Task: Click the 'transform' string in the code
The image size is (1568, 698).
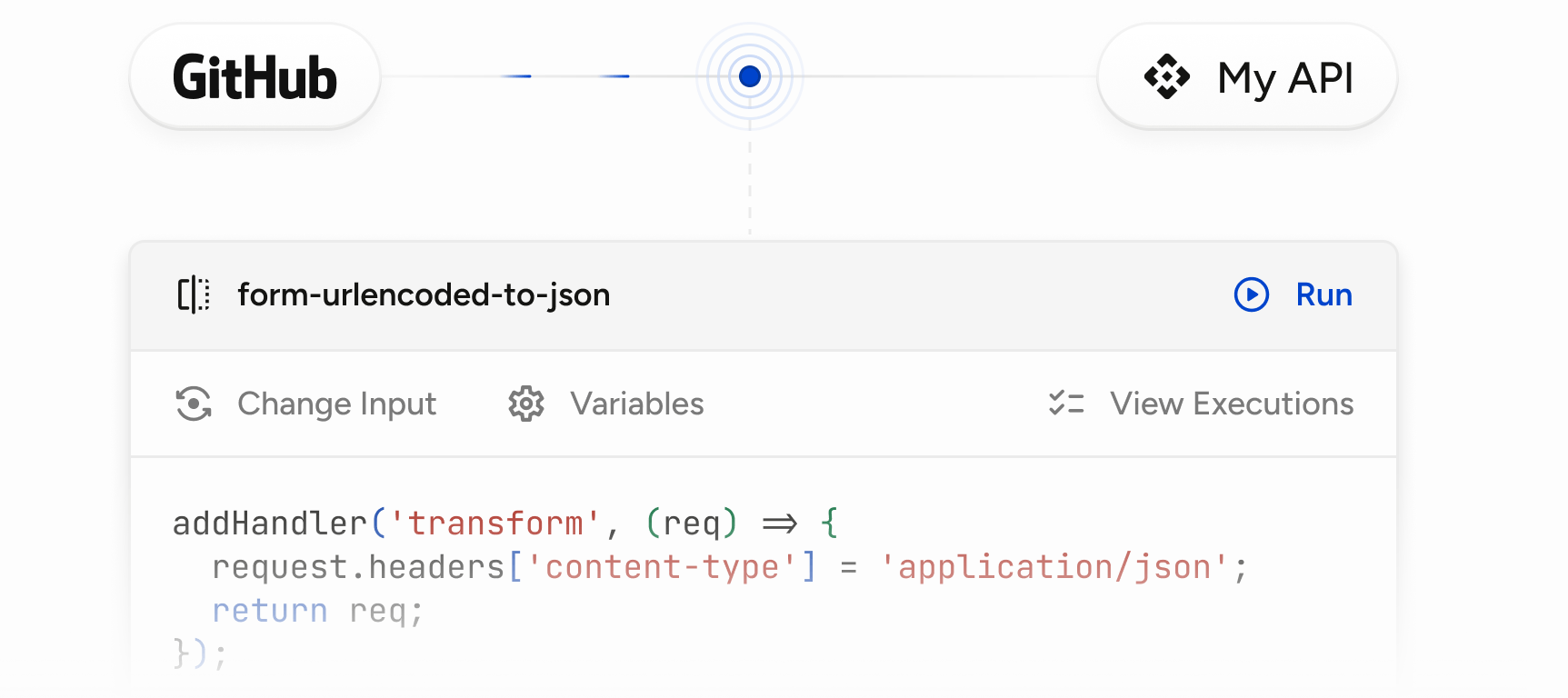Action: point(495,523)
